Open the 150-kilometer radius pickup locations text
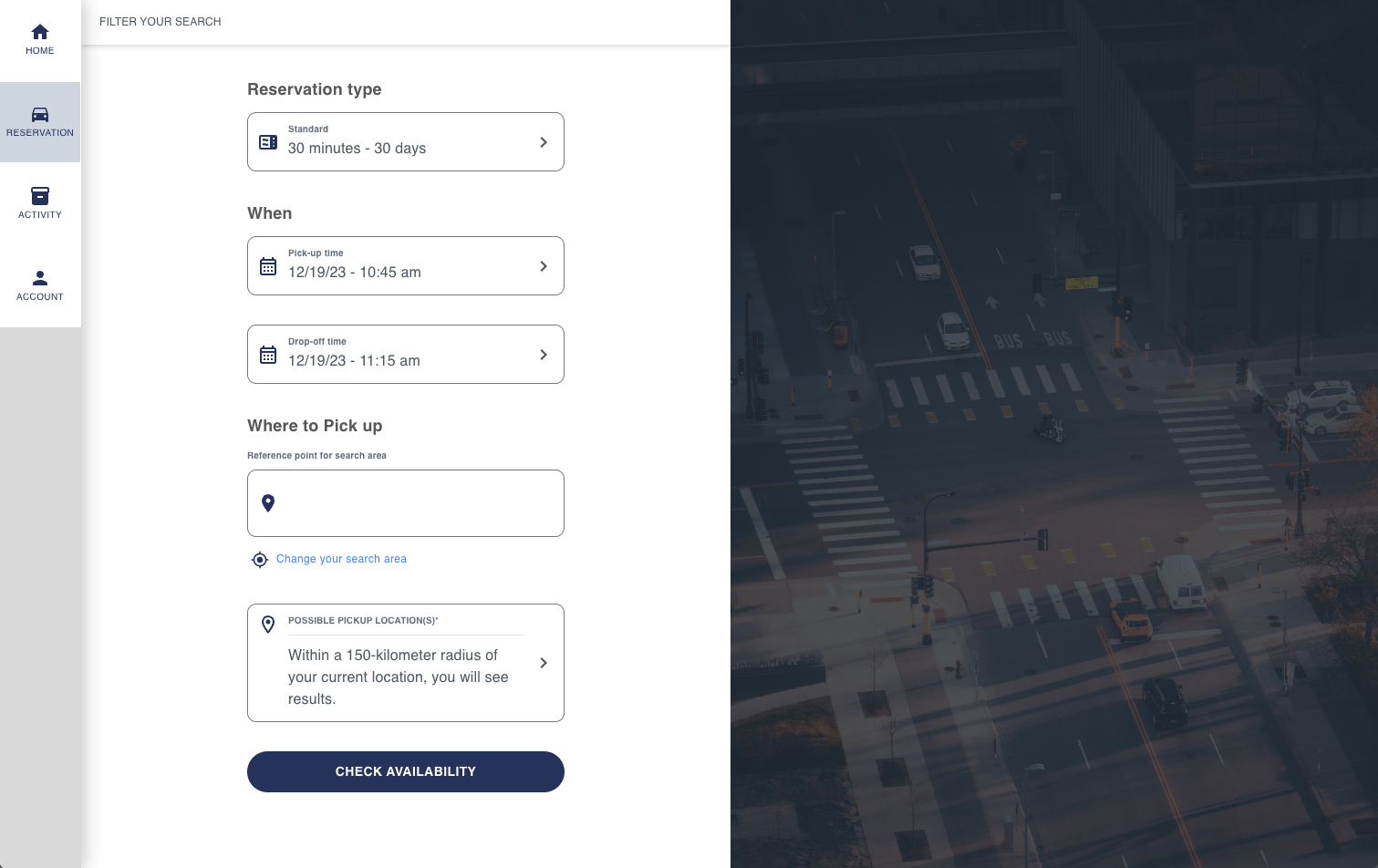 399,677
